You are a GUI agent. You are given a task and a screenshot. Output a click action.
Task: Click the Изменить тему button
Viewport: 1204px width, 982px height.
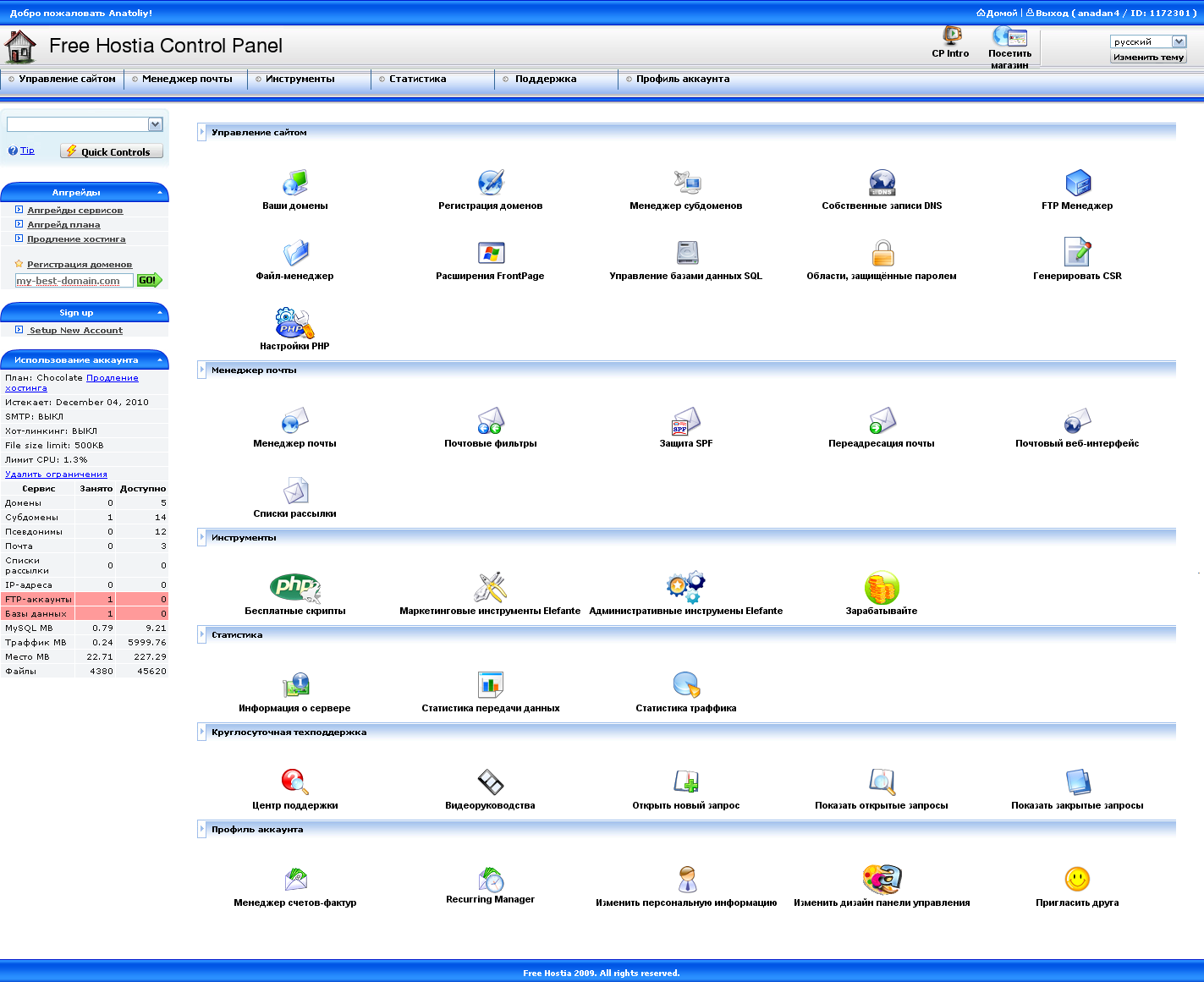click(x=1148, y=58)
